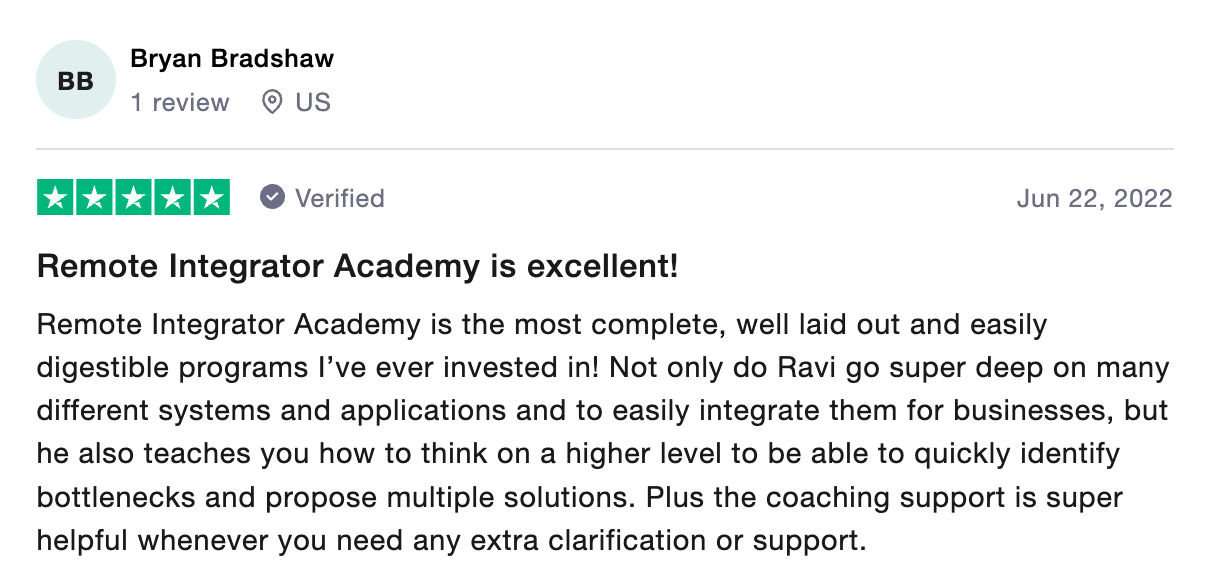Click the location pin icon
1214x588 pixels.
[x=271, y=102]
